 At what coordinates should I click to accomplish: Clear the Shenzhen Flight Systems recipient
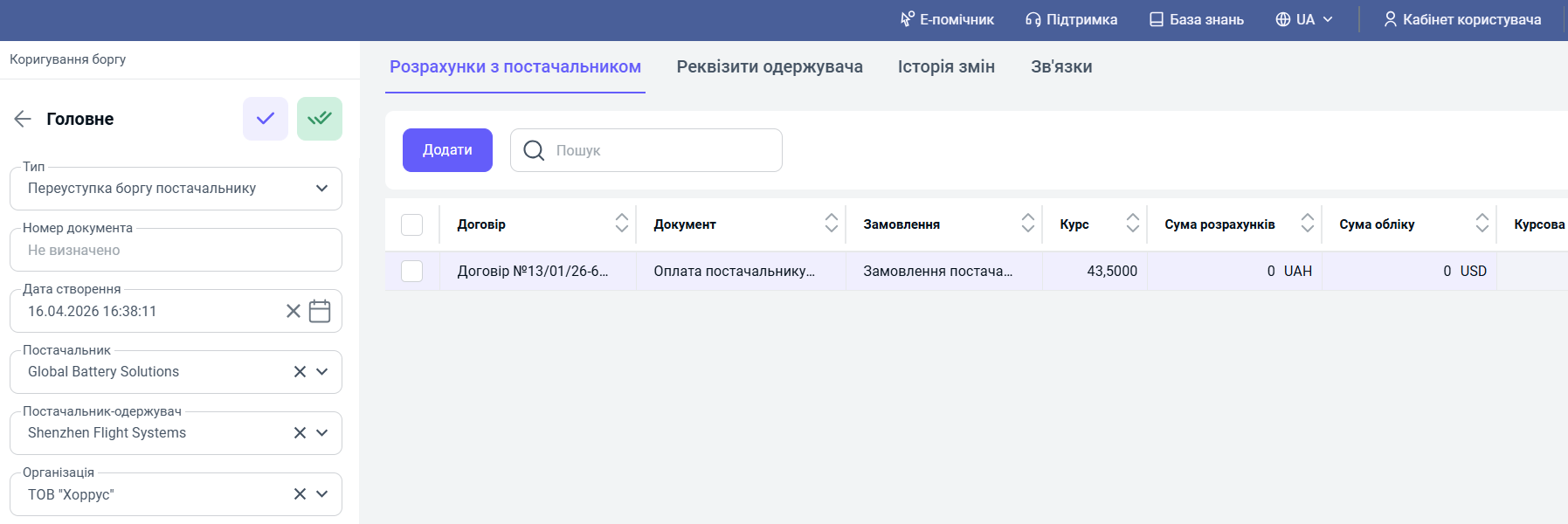pyautogui.click(x=300, y=433)
